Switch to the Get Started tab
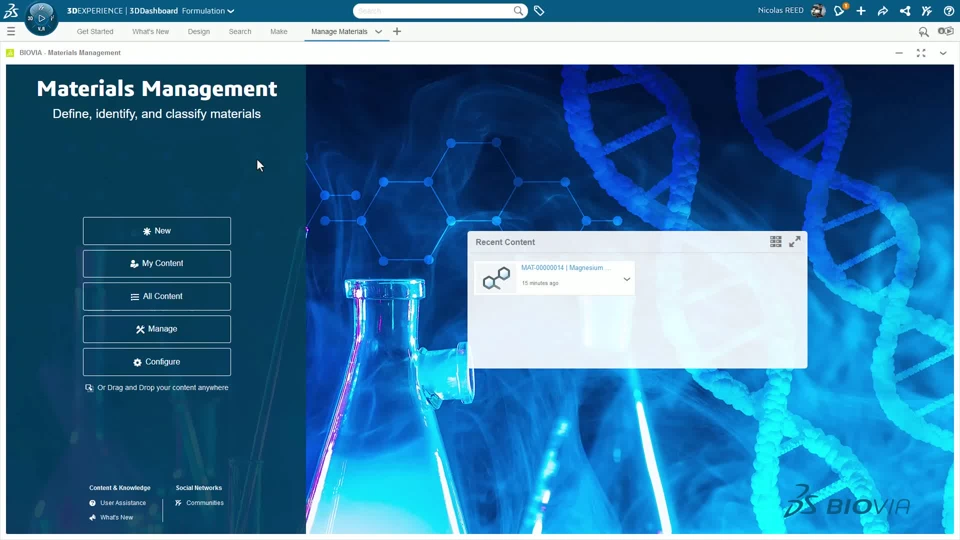Screen dimensions: 960x540 tap(95, 31)
